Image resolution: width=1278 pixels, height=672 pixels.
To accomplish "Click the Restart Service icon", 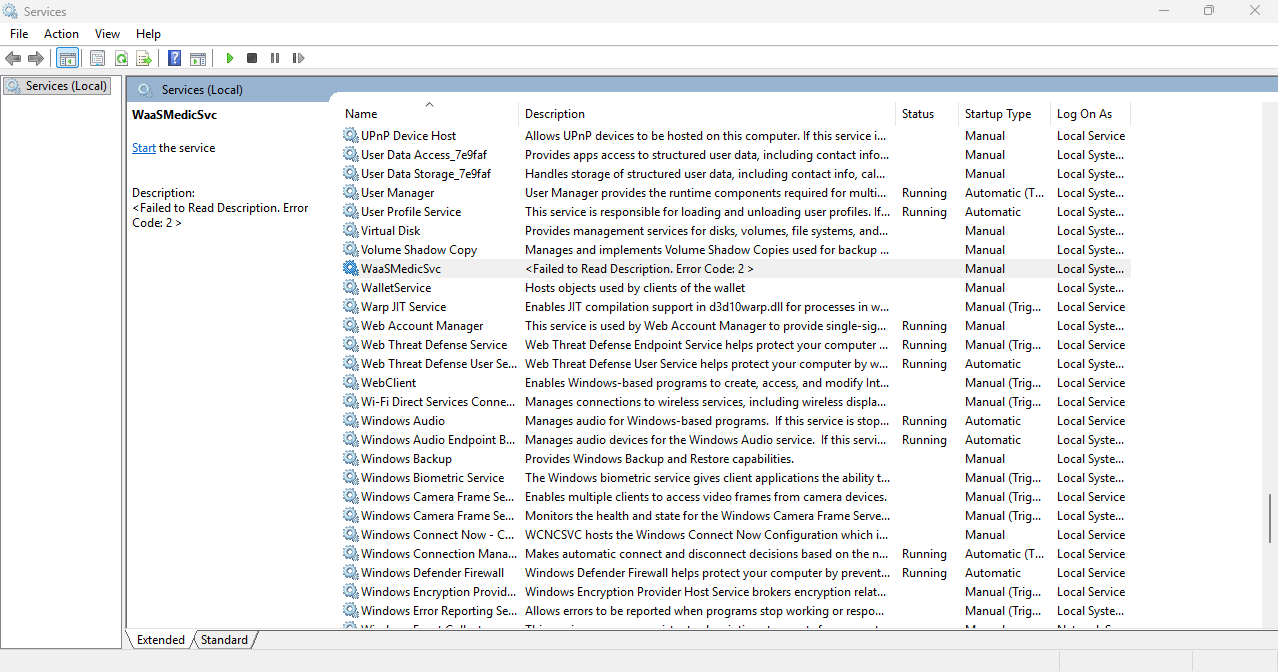I will point(298,58).
